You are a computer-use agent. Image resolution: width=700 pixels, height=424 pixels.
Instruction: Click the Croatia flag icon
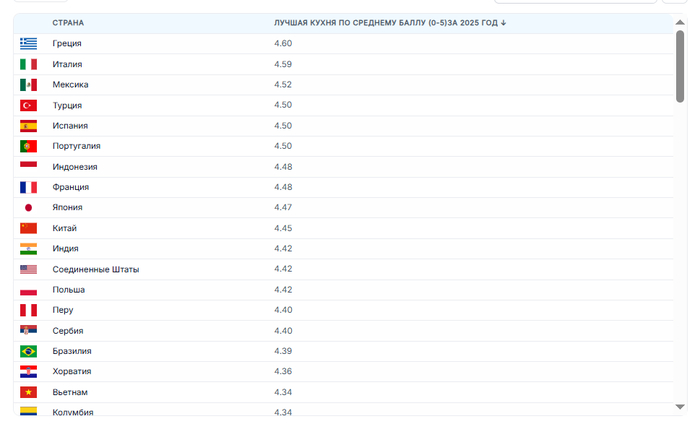[x=28, y=372]
